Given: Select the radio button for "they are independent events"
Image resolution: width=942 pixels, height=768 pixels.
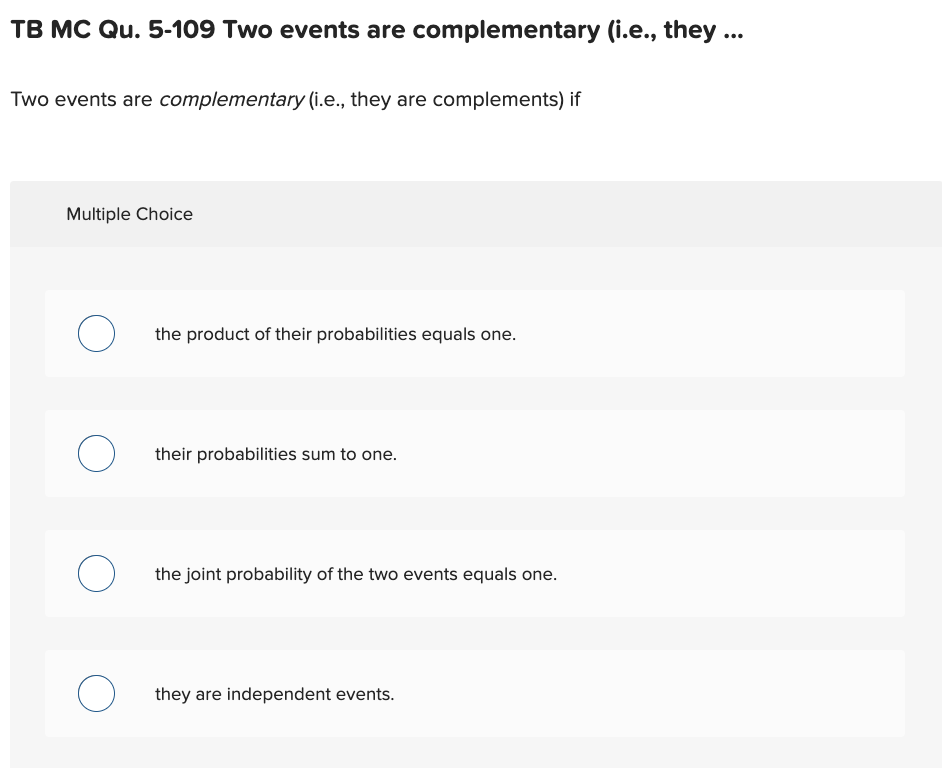Looking at the screenshot, I should click(96, 693).
